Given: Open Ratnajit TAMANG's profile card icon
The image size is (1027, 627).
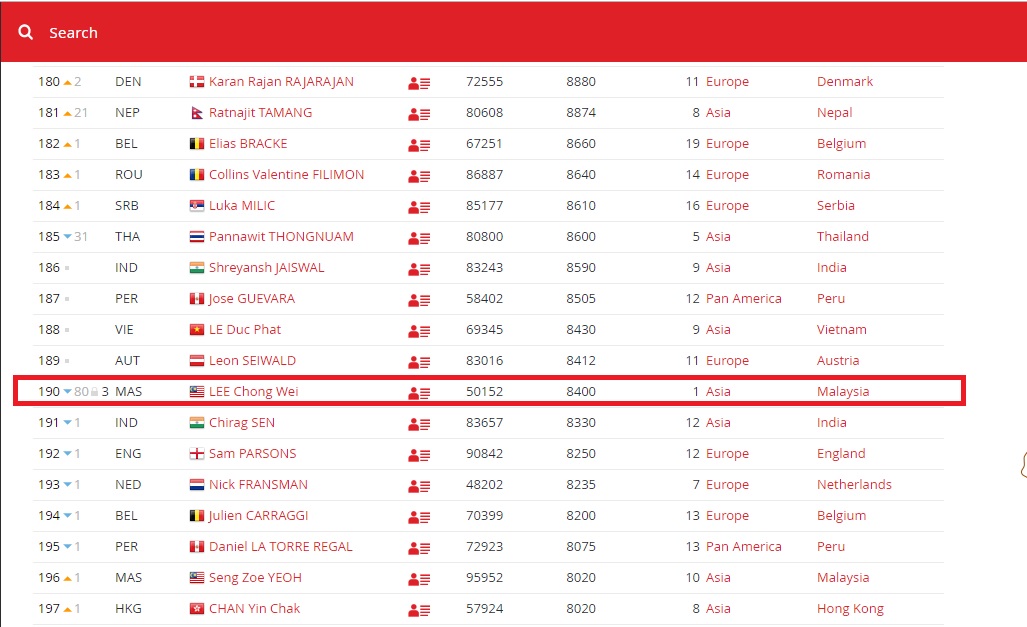Looking at the screenshot, I should click(x=419, y=113).
